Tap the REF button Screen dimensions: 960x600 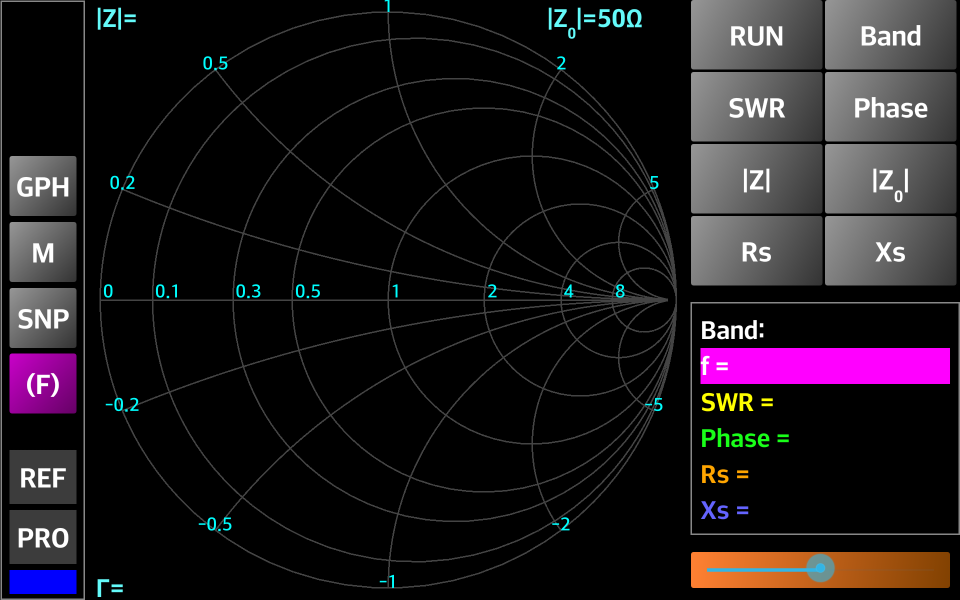[43, 478]
